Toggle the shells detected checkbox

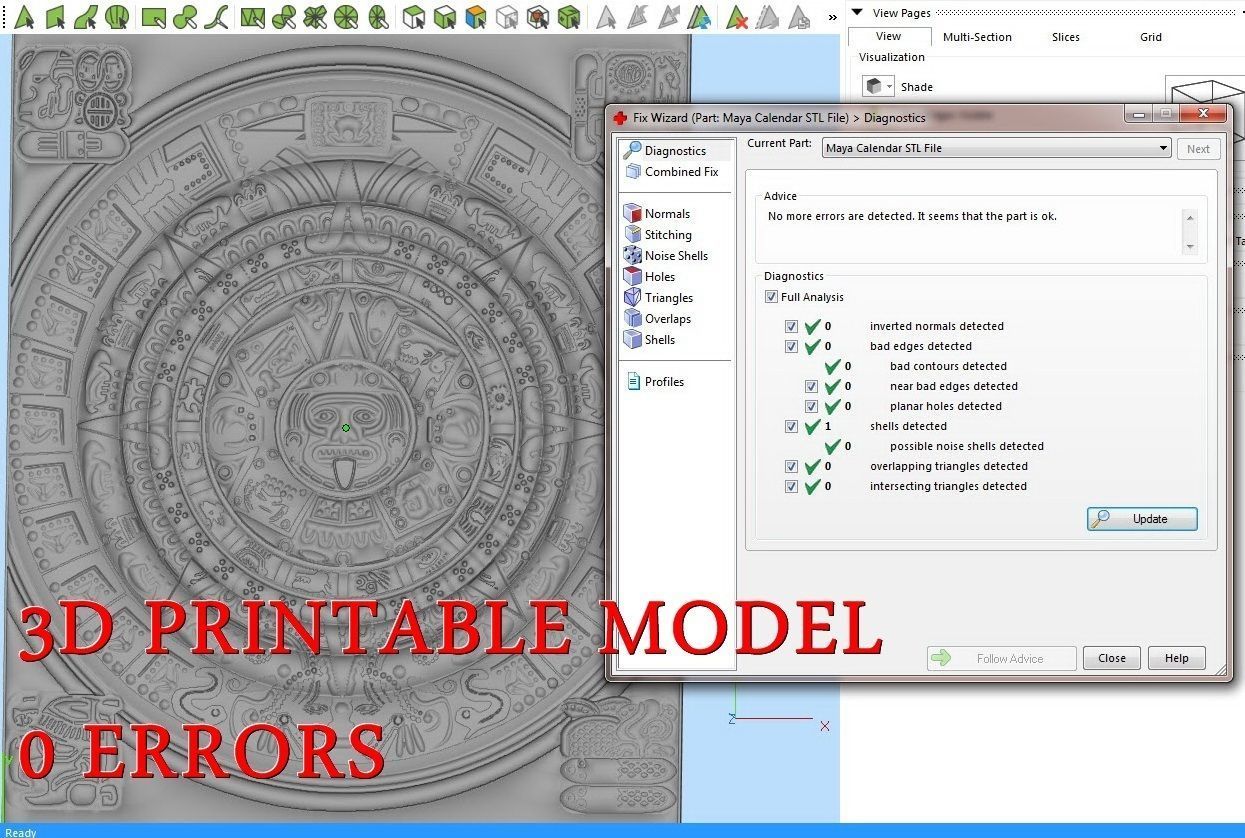pyautogui.click(x=792, y=427)
